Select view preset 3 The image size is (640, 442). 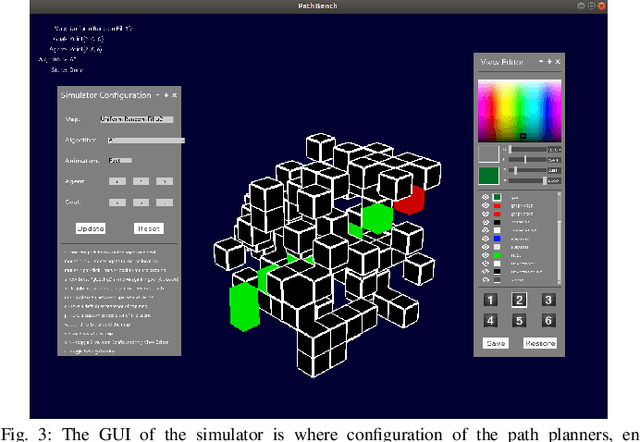548,299
